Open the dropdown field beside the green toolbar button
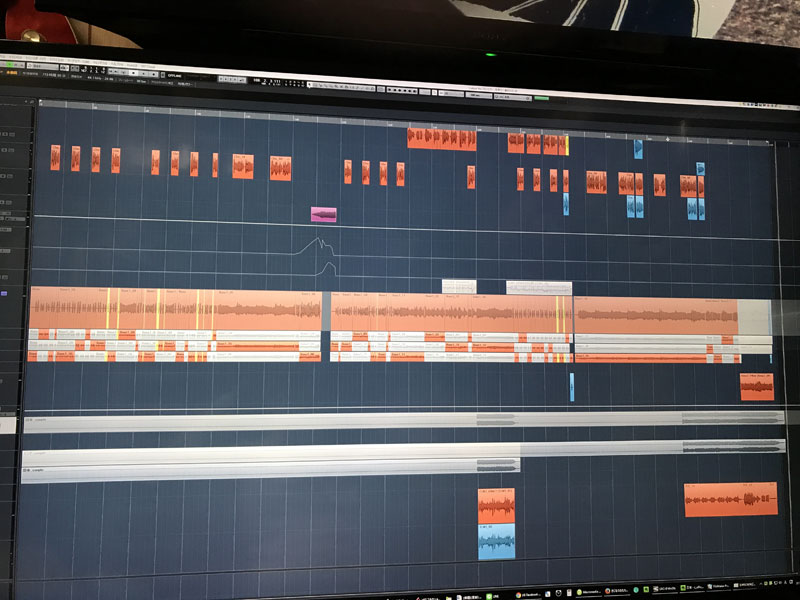Viewport: 800px width, 600px height. point(43,66)
